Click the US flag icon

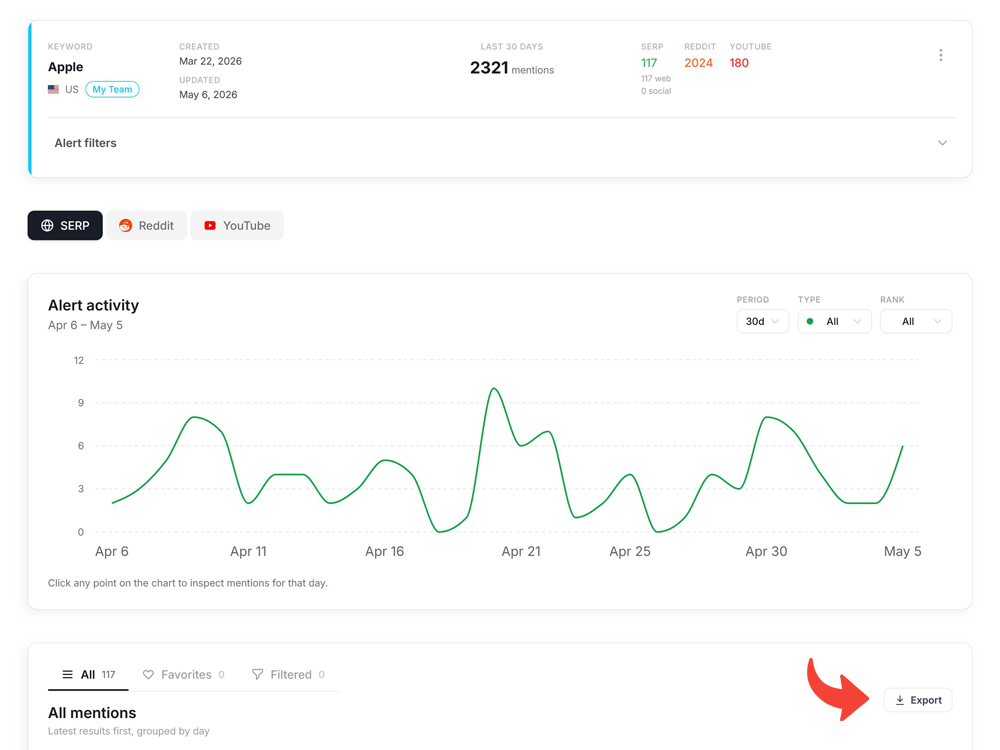[x=53, y=89]
